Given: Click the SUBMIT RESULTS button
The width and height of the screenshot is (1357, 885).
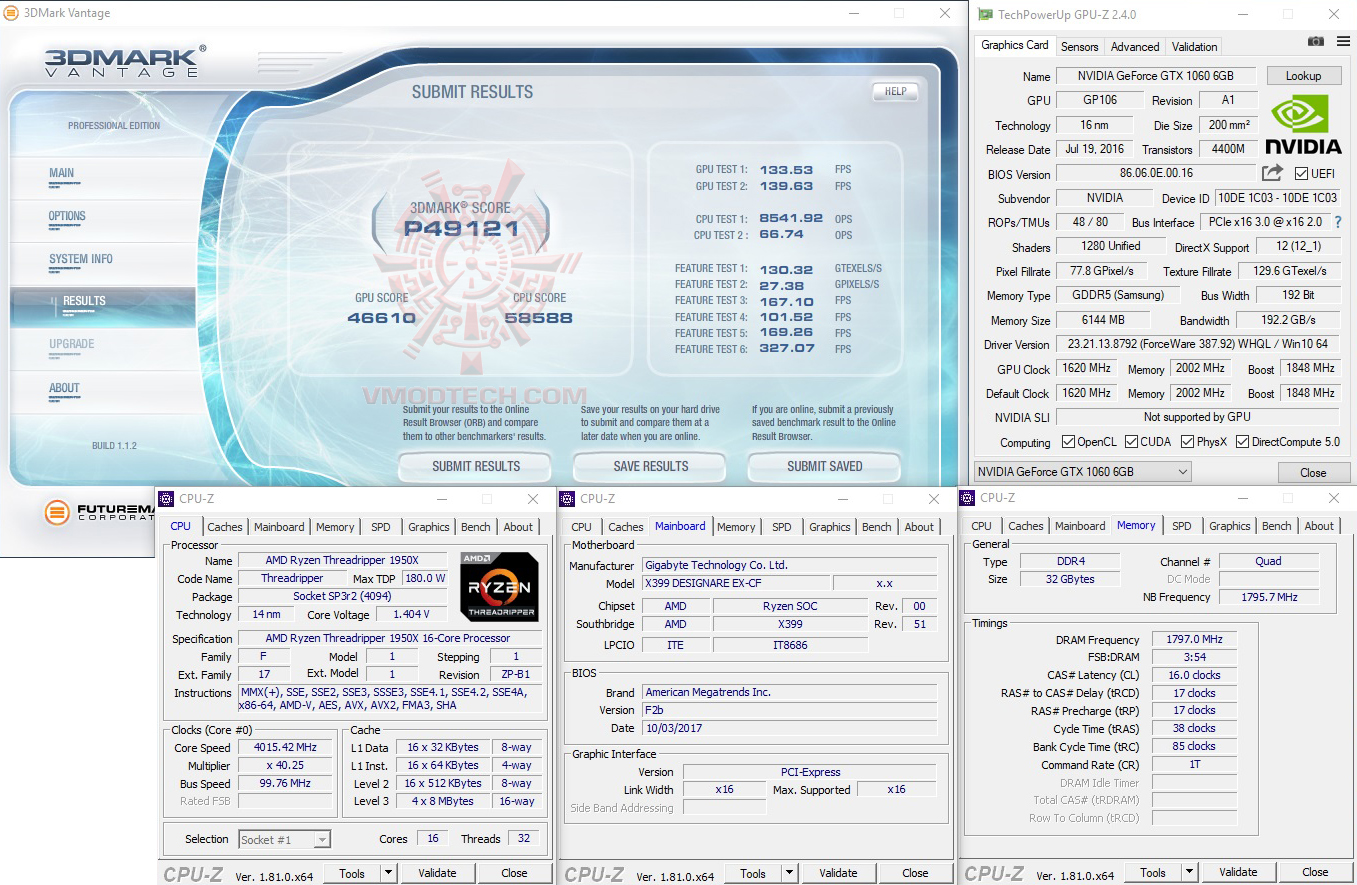Looking at the screenshot, I should pos(474,466).
